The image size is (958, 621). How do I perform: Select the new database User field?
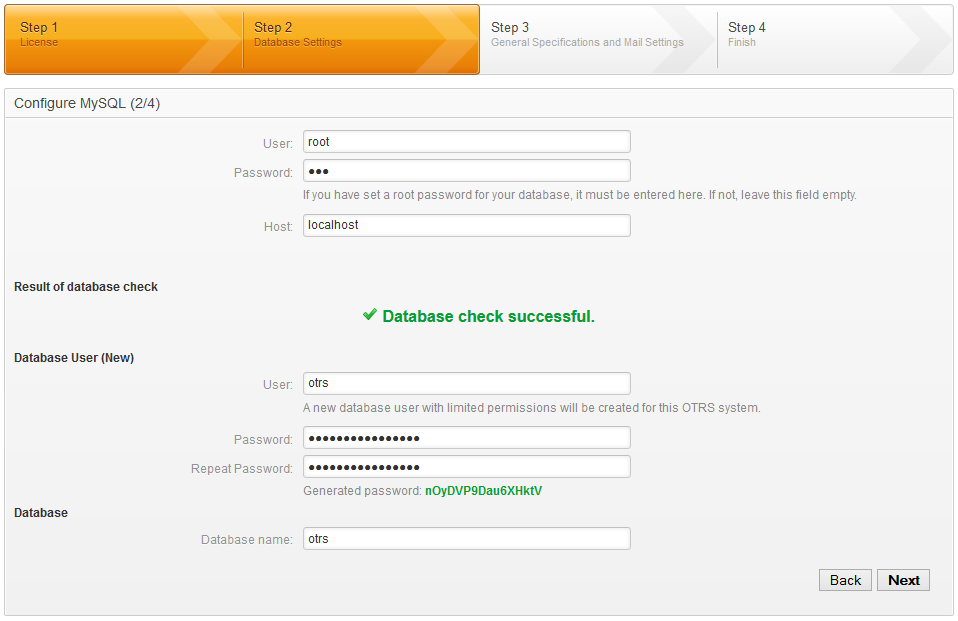coord(466,384)
